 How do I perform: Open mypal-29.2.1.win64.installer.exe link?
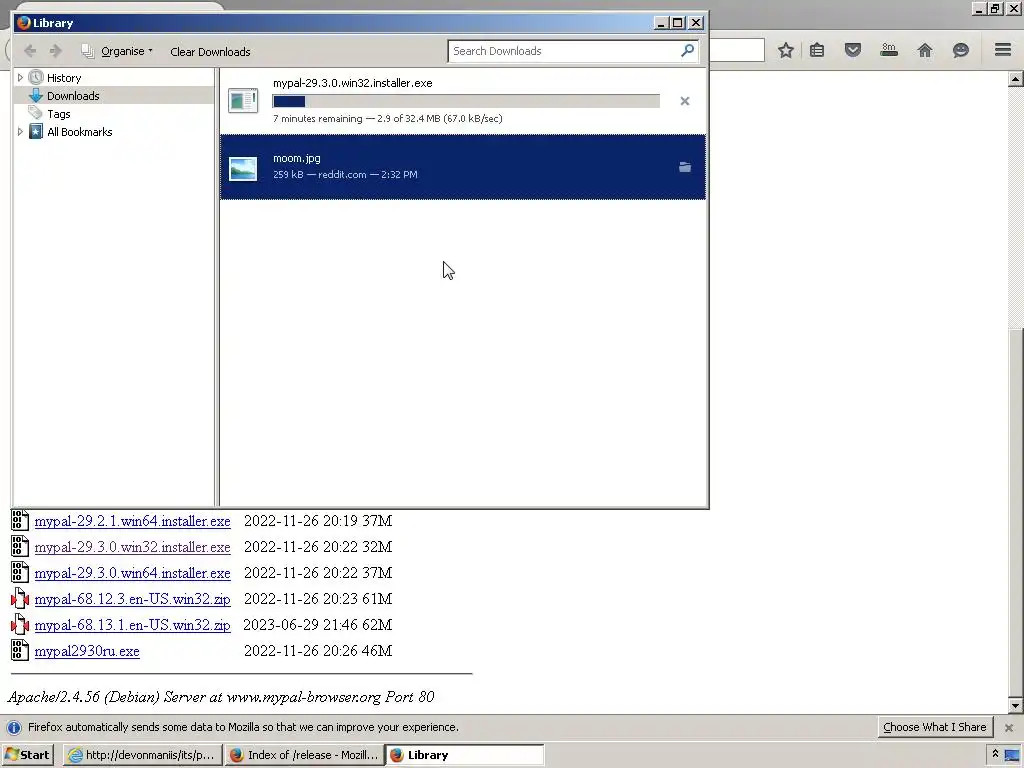(x=133, y=521)
